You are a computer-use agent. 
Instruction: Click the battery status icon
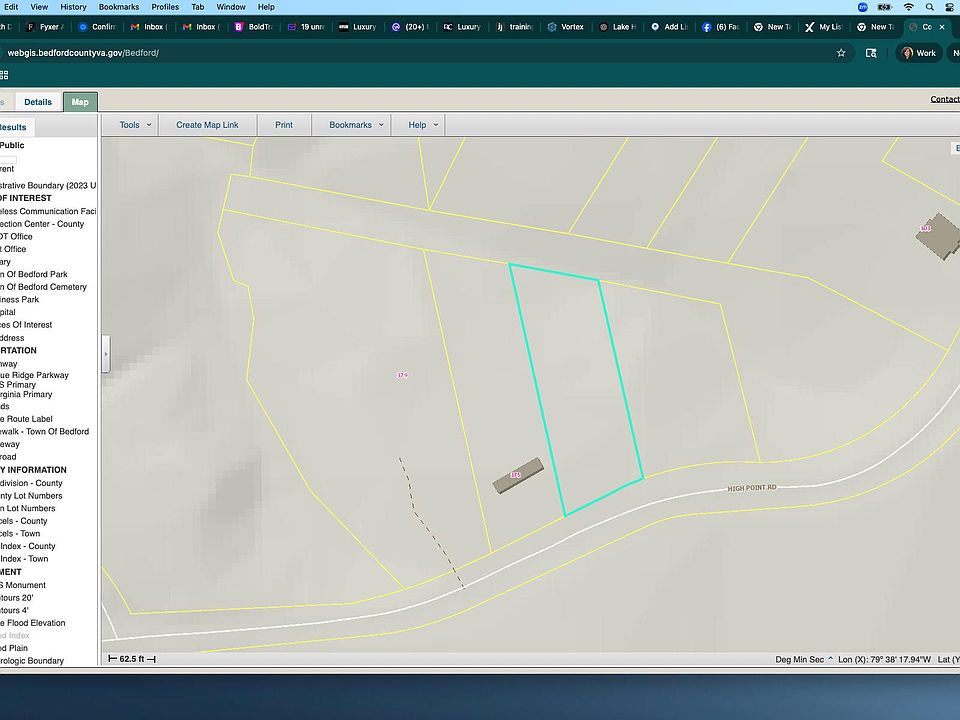(884, 7)
